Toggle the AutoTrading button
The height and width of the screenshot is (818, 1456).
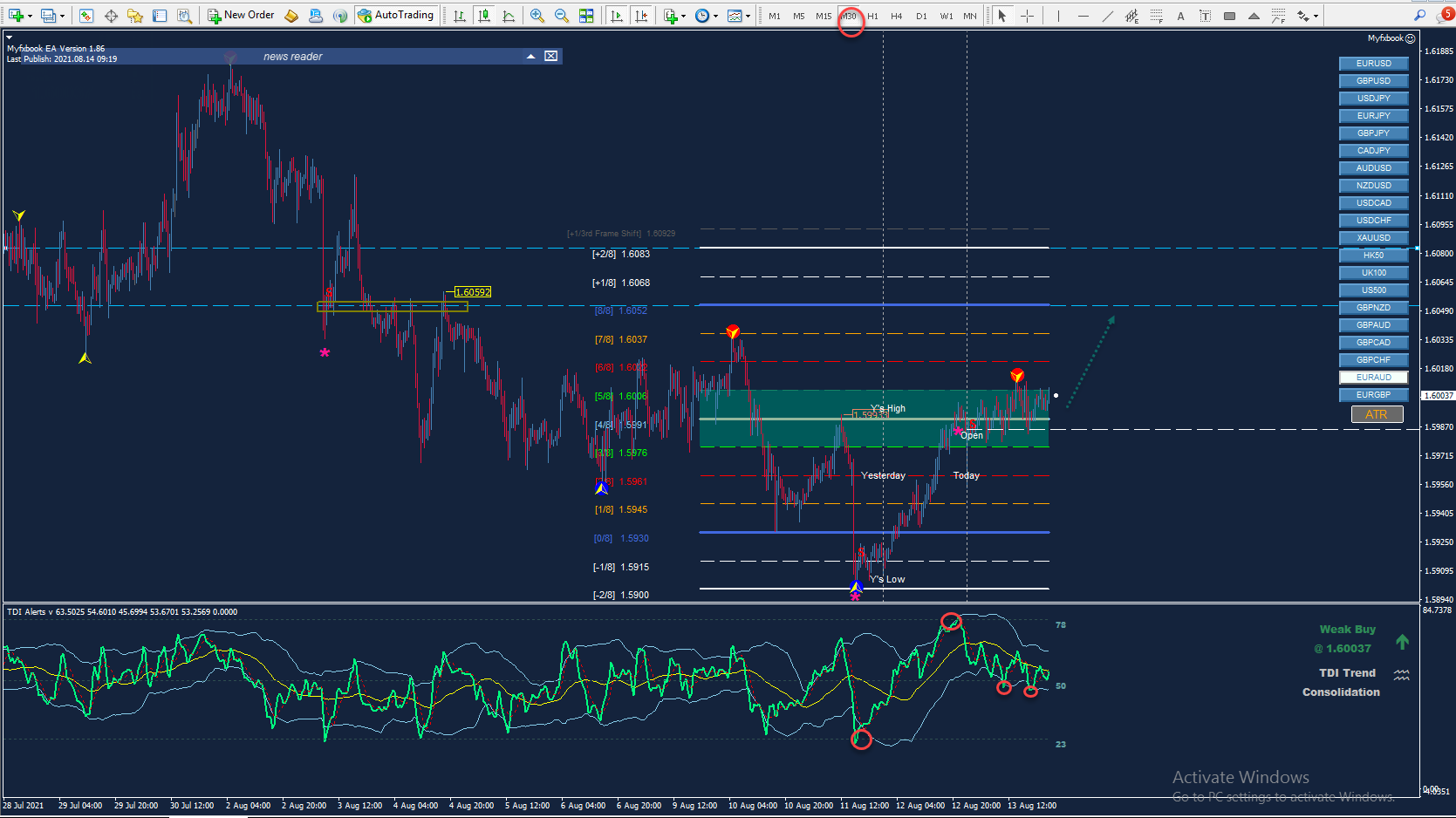(x=395, y=16)
